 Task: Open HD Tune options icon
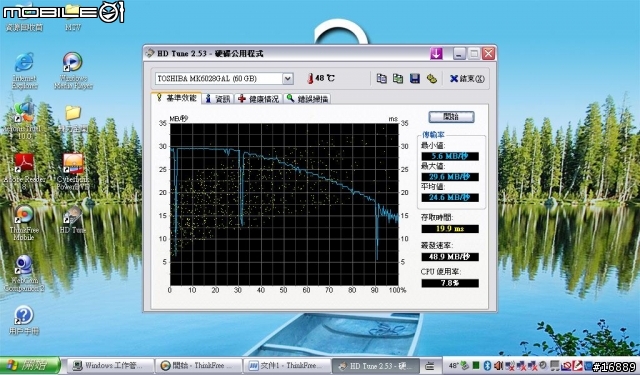(x=431, y=78)
